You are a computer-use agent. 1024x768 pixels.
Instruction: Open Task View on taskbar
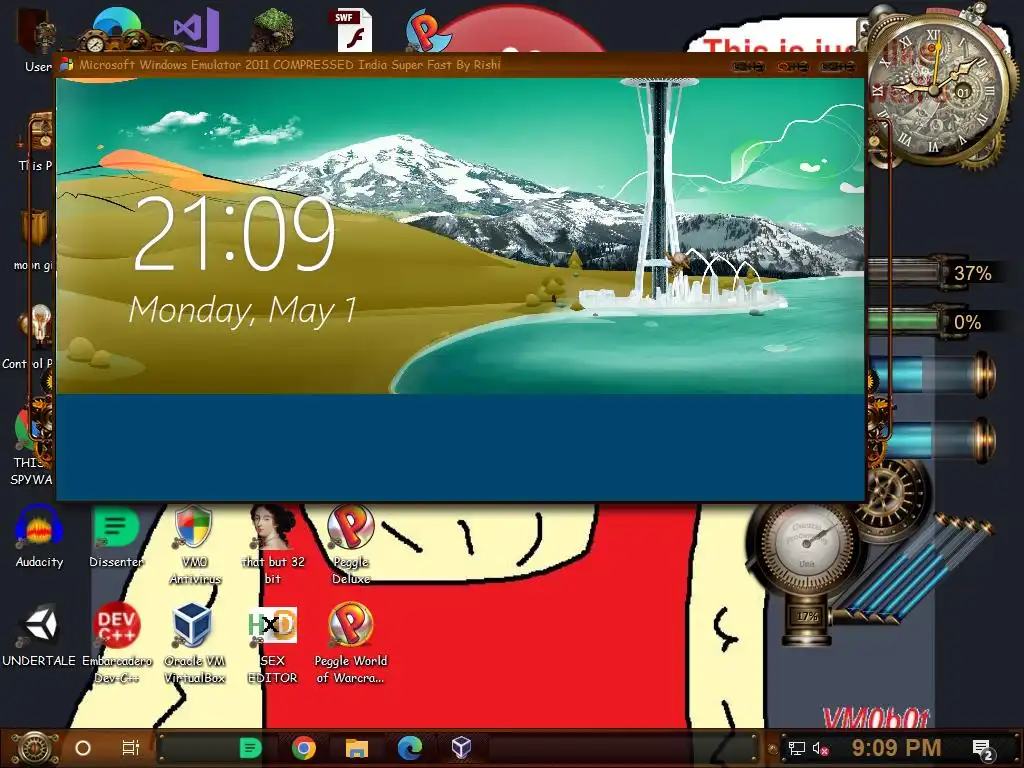pyautogui.click(x=131, y=748)
